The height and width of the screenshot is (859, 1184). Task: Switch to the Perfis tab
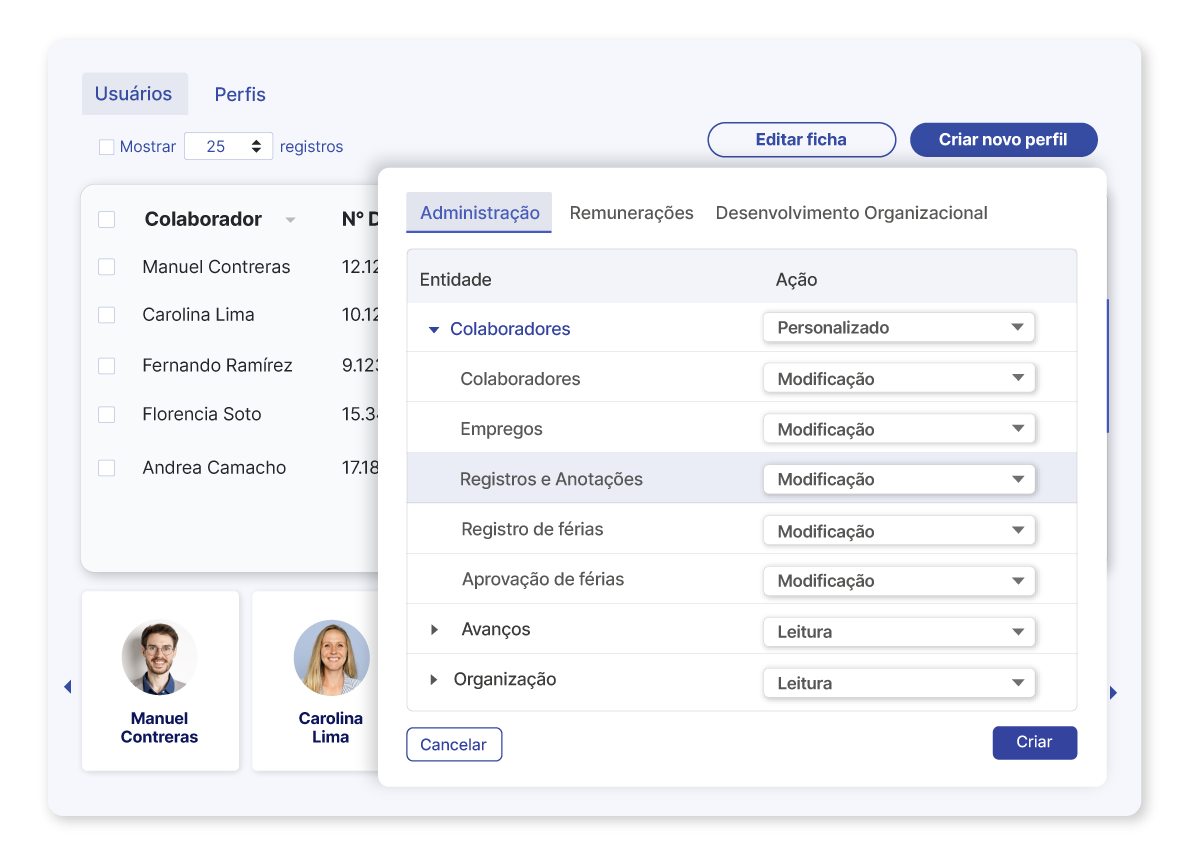(239, 94)
